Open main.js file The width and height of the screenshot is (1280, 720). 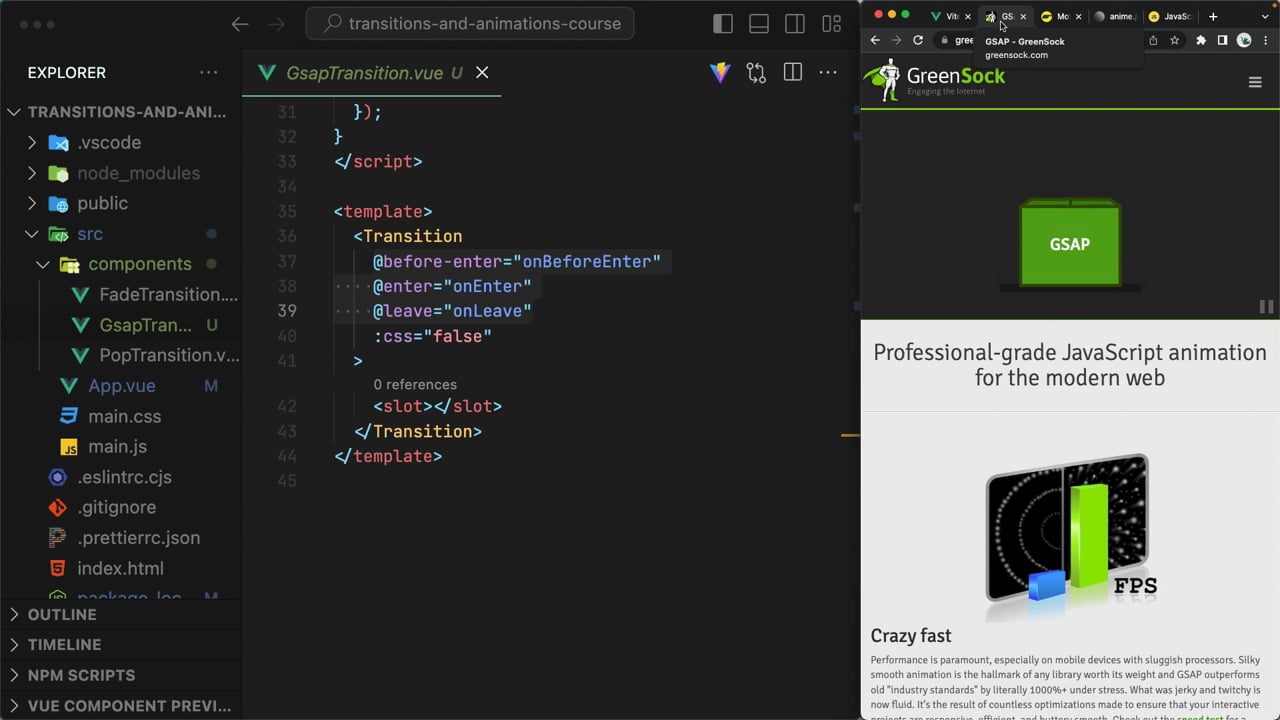coord(121,446)
